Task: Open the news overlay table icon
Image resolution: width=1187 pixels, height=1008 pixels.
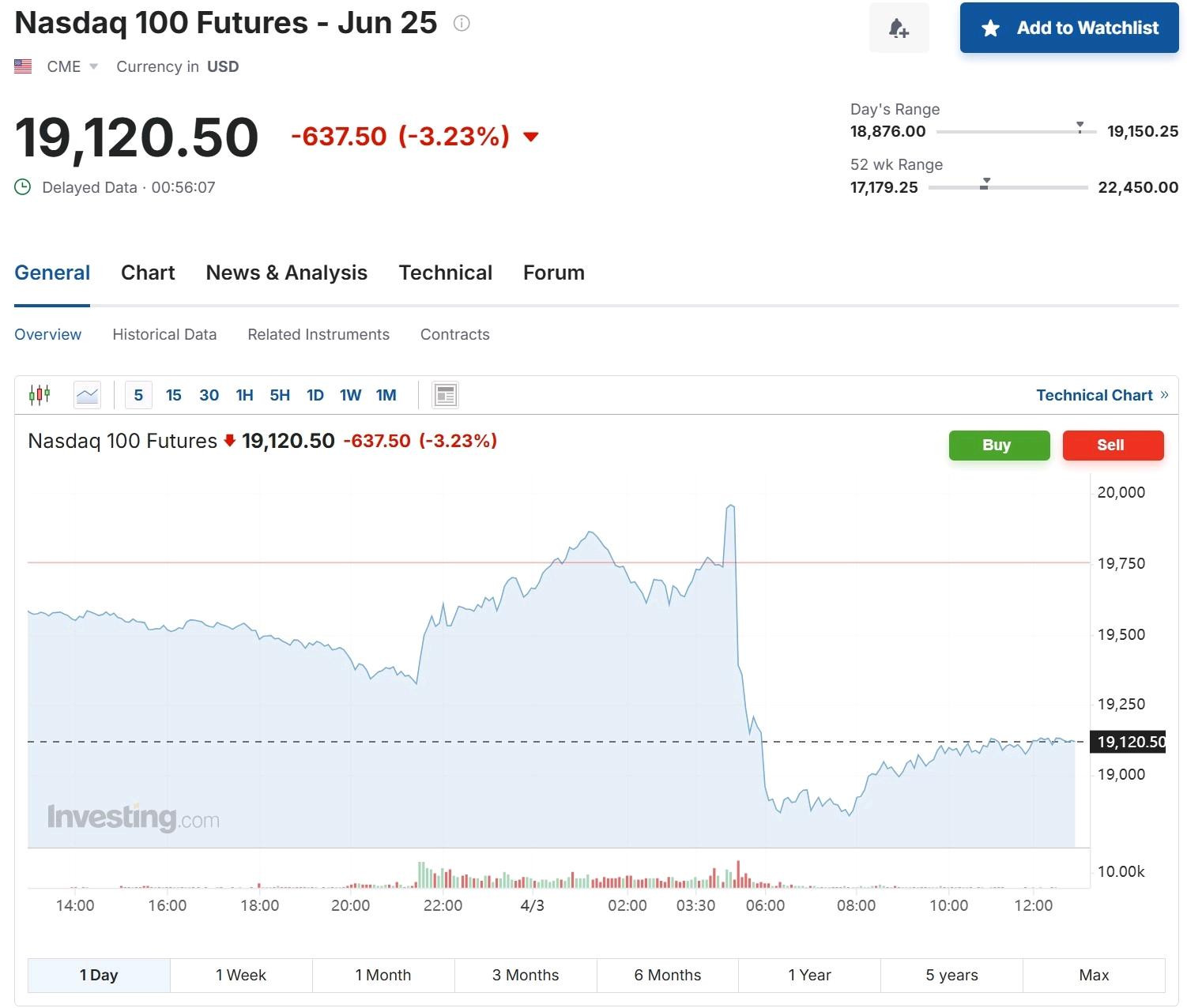Action: [446, 394]
